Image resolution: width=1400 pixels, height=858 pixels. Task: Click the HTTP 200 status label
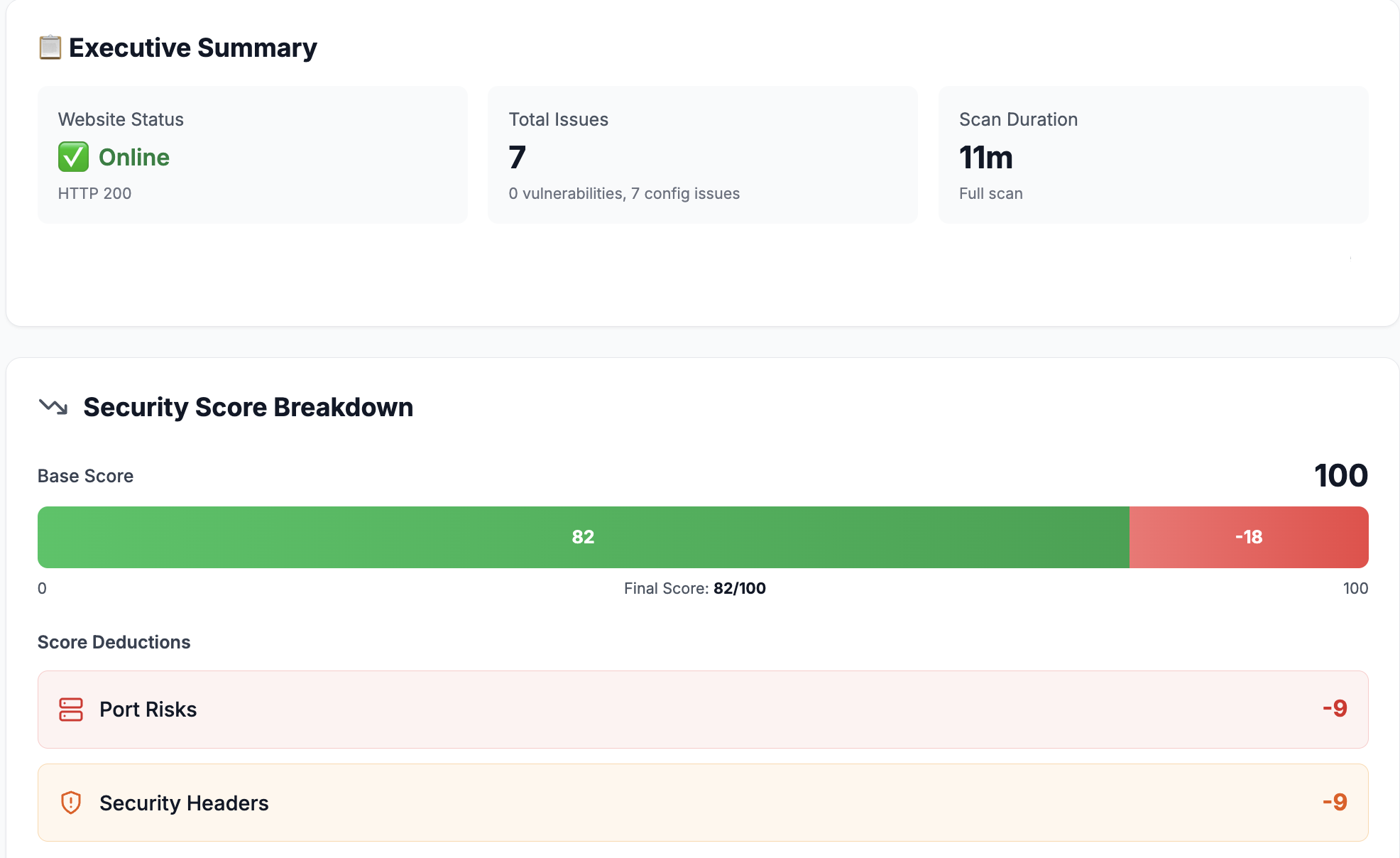(94, 192)
